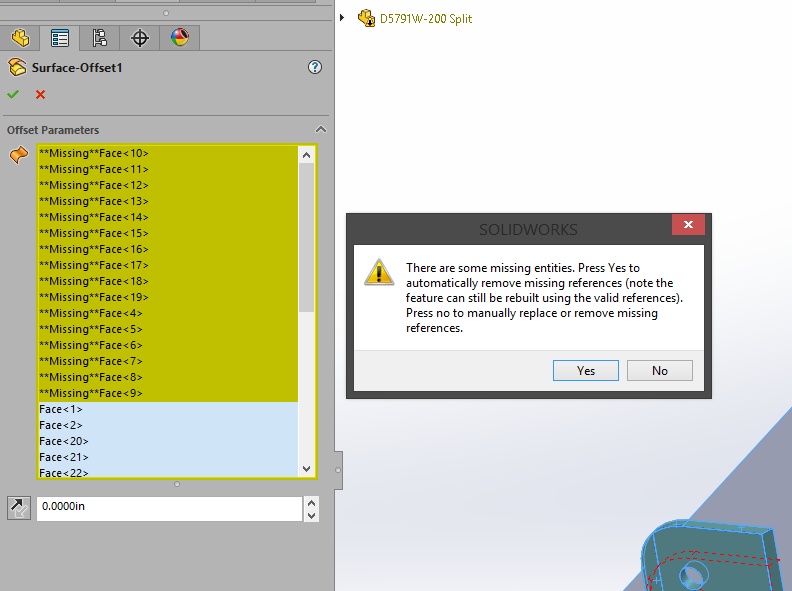Select **Missing**Face<13> entry
This screenshot has width=792, height=591.
[x=168, y=201]
